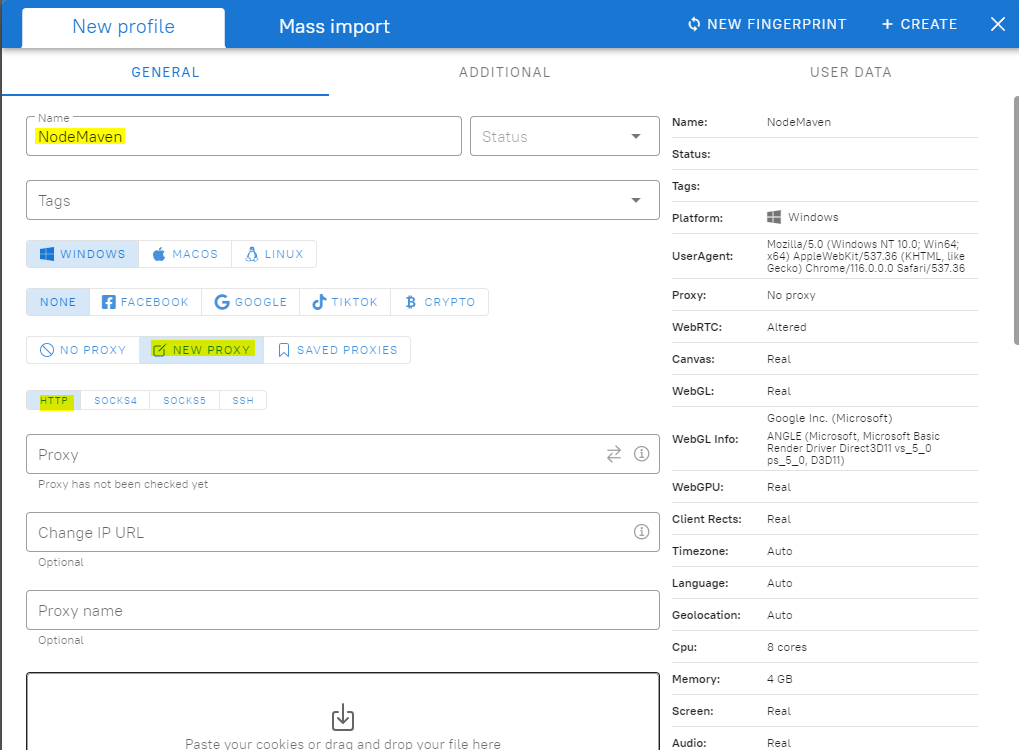Switch platform to Linux
This screenshot has height=750, width=1019.
[x=274, y=254]
